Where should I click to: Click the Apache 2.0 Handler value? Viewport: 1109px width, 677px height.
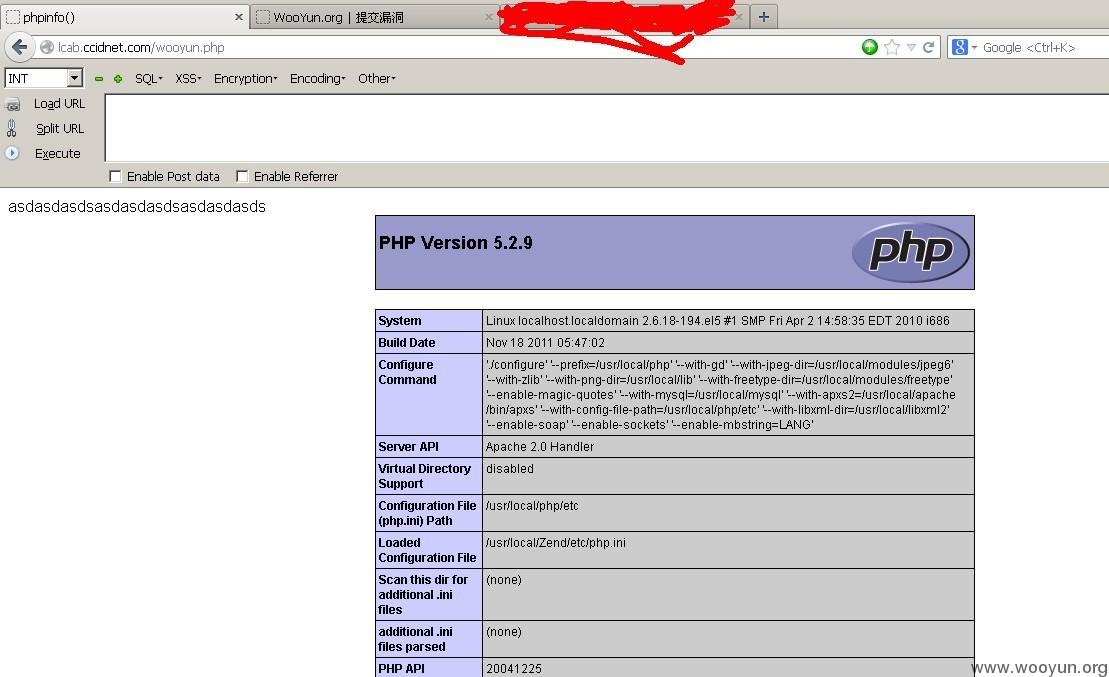coord(540,446)
